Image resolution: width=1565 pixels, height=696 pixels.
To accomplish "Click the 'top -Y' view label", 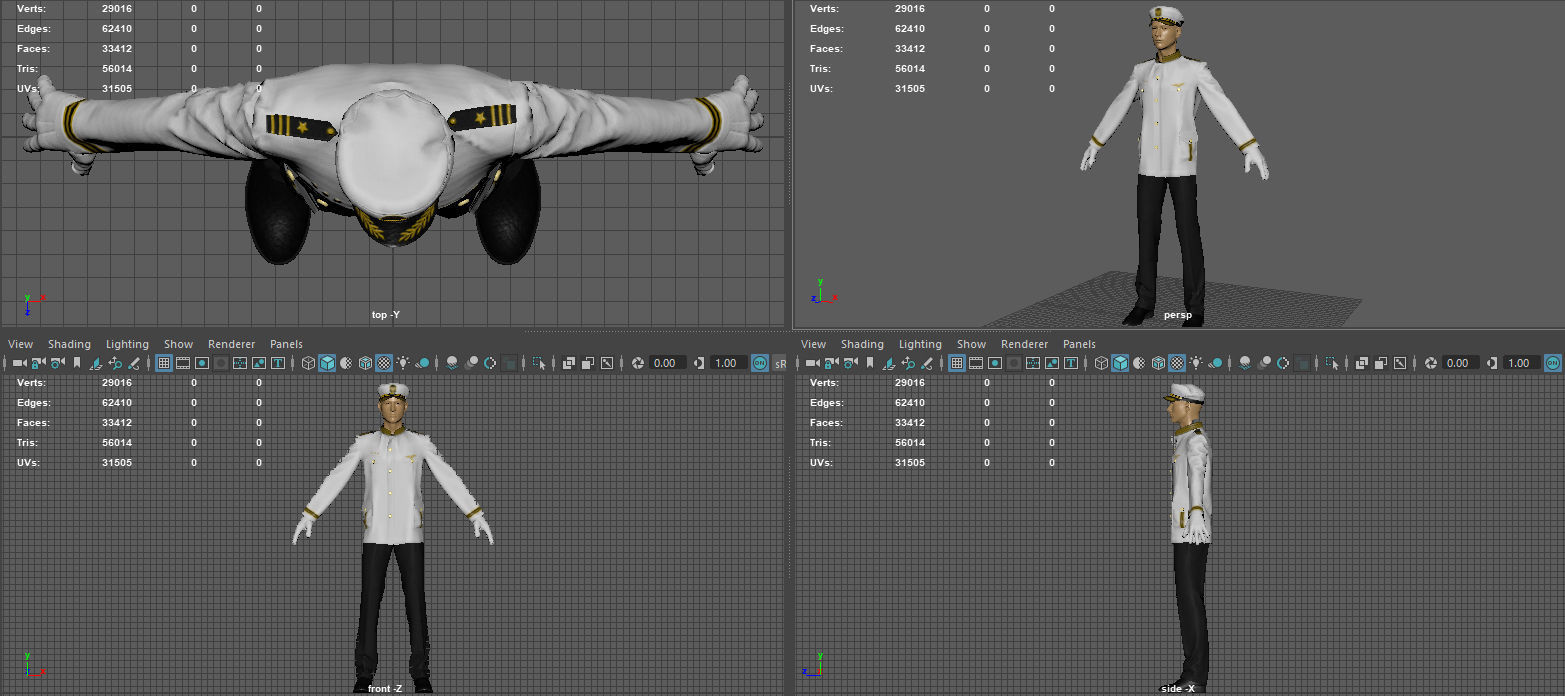I will 385,315.
